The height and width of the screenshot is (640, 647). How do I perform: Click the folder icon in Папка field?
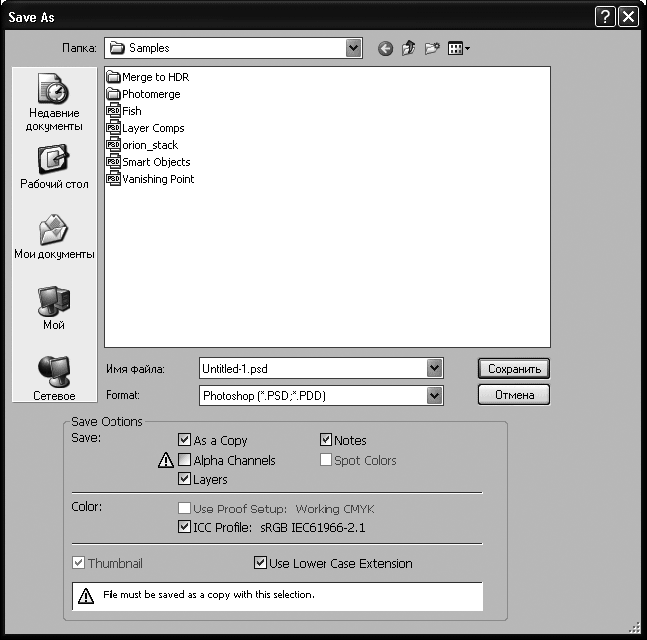(x=117, y=48)
